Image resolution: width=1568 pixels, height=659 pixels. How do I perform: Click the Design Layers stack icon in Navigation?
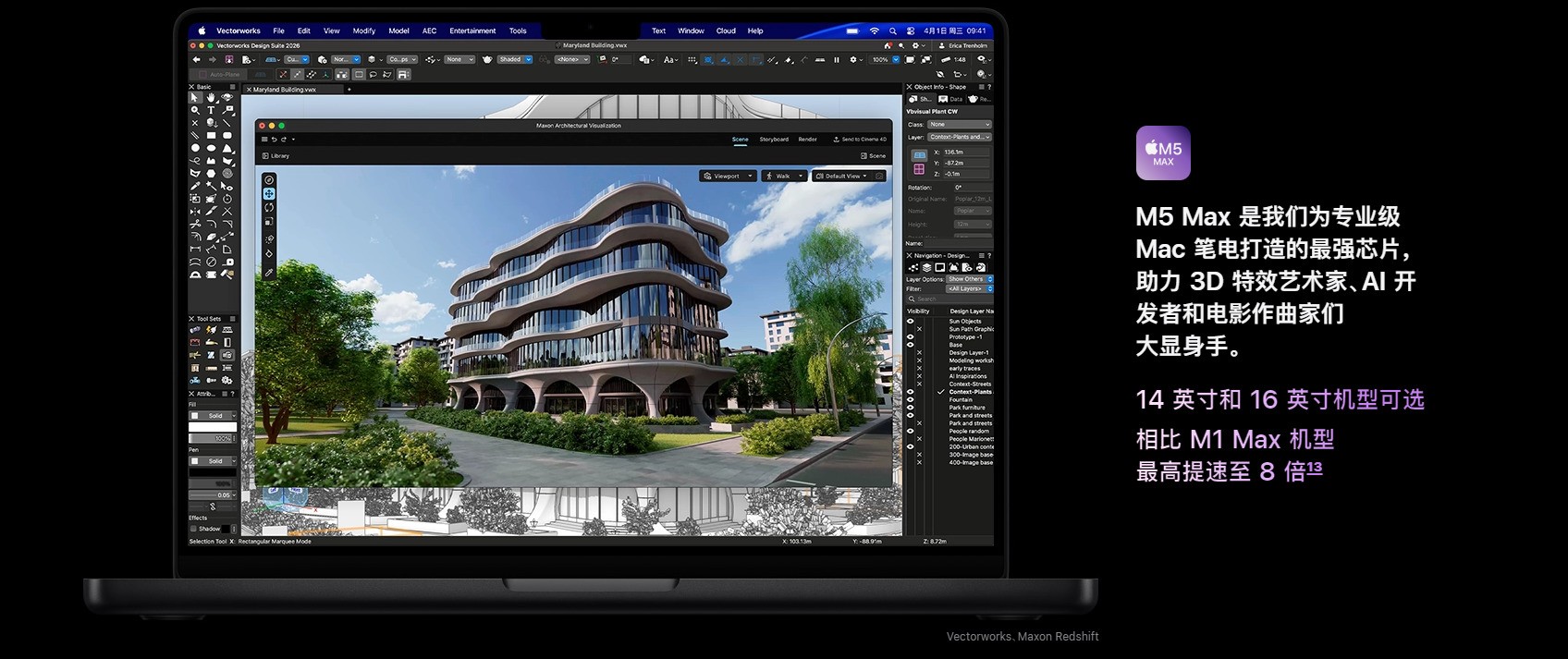click(x=926, y=267)
